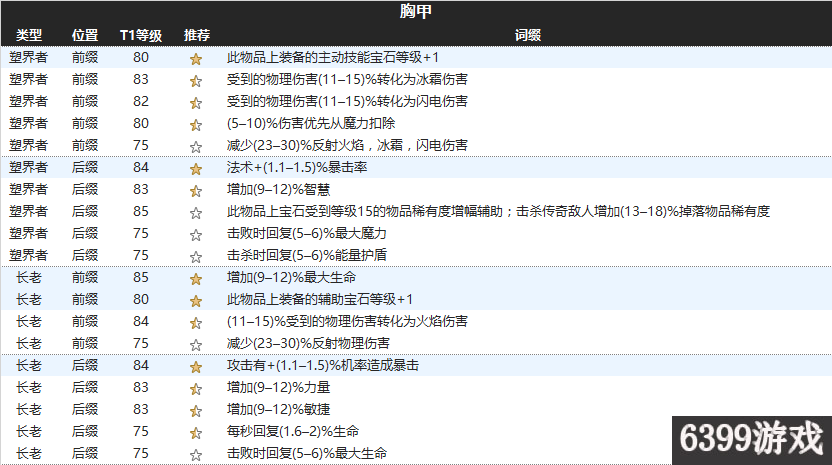832x465 pixels.
Task: Click star in 攻击机率造成暴击 row
Action: pos(196,367)
